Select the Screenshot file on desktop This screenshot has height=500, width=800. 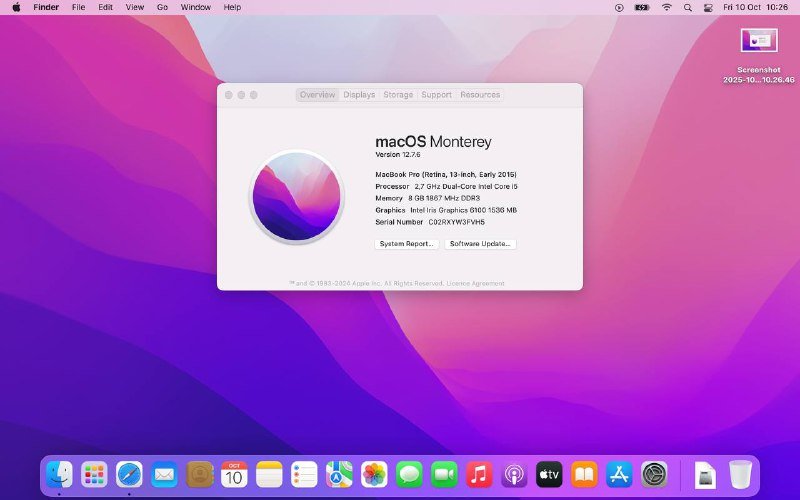coord(759,55)
